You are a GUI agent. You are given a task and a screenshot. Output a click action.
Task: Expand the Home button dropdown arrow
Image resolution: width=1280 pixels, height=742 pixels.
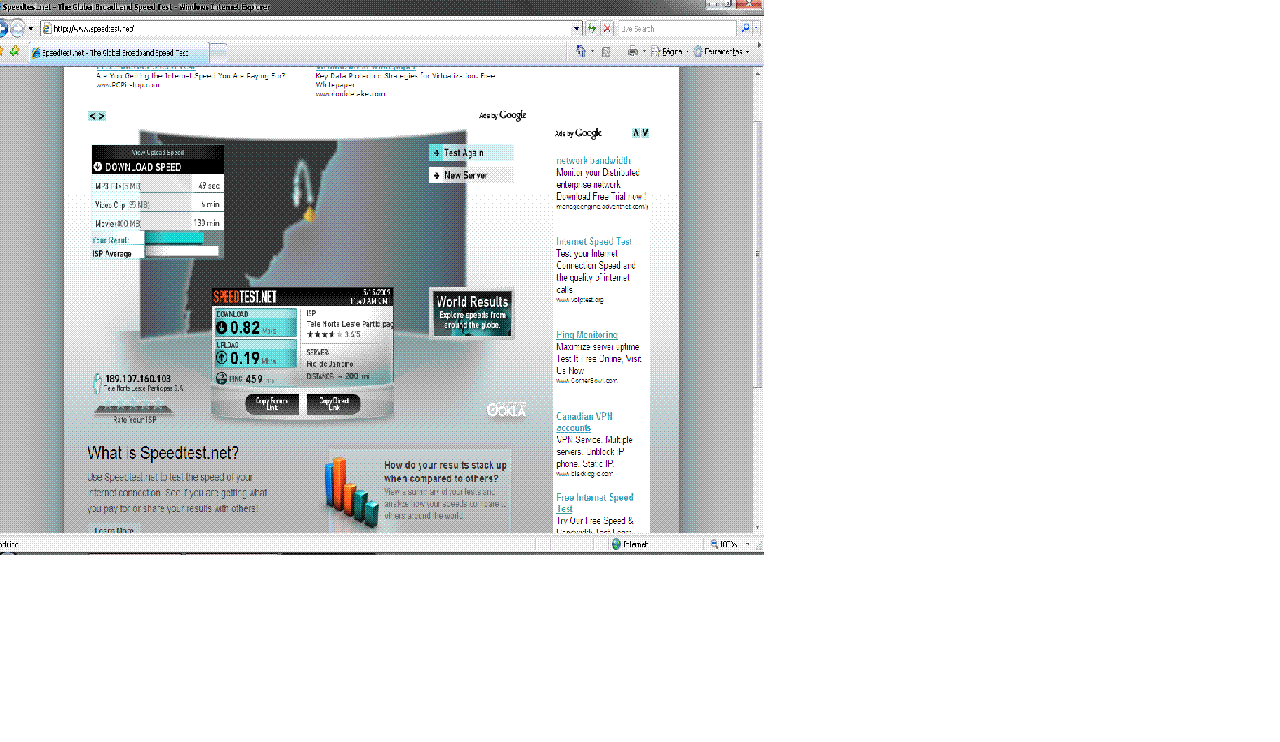(592, 51)
